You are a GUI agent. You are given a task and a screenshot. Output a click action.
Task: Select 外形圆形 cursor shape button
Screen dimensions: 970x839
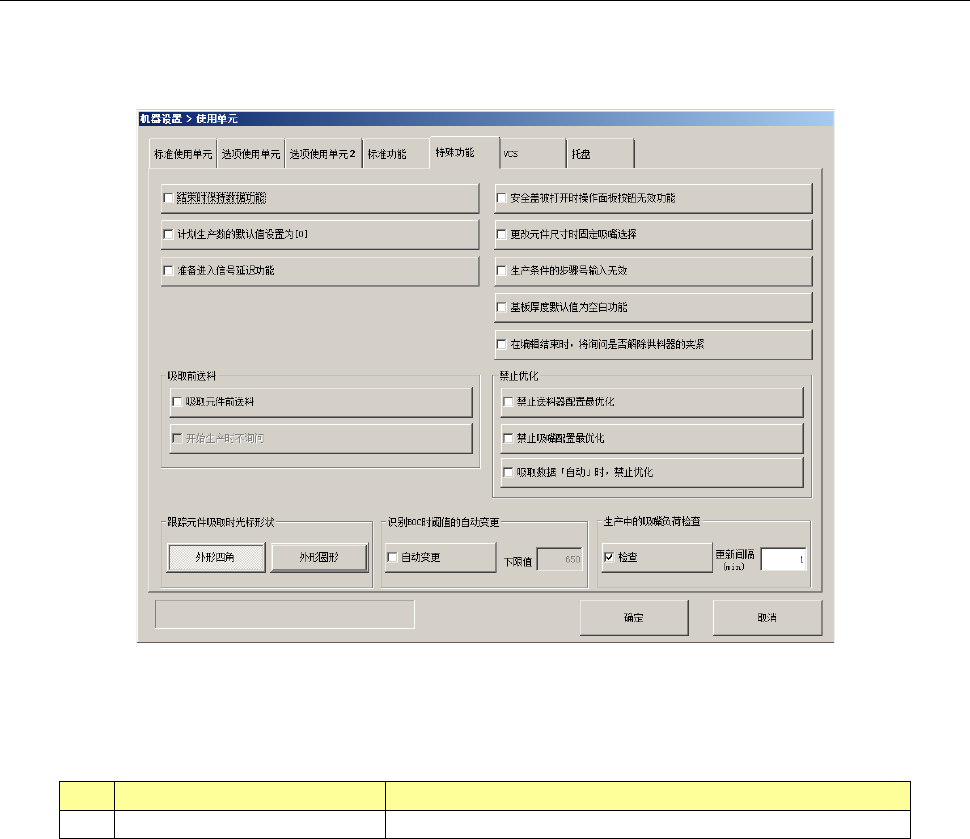[319, 557]
